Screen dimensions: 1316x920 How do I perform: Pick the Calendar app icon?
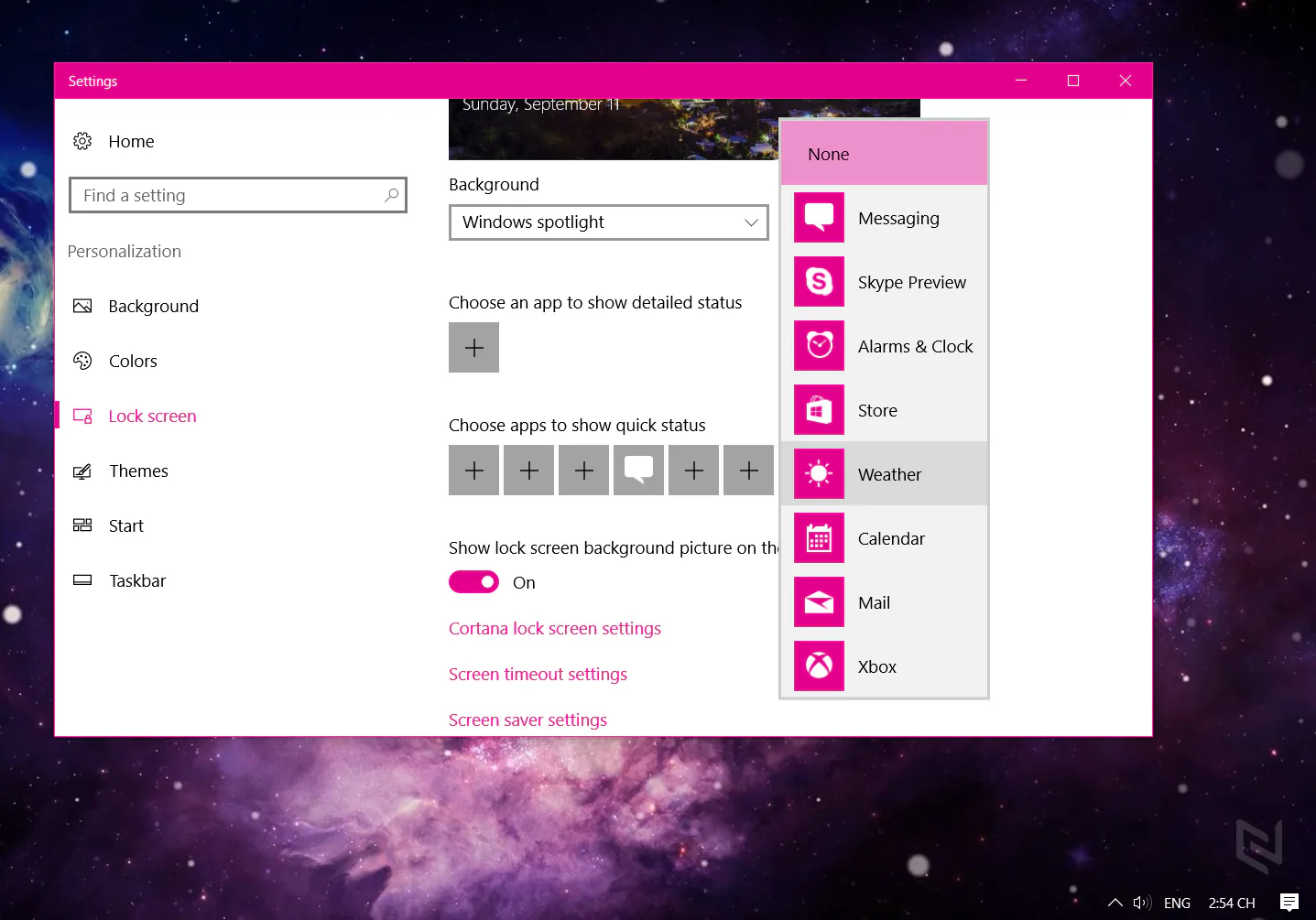(x=819, y=538)
